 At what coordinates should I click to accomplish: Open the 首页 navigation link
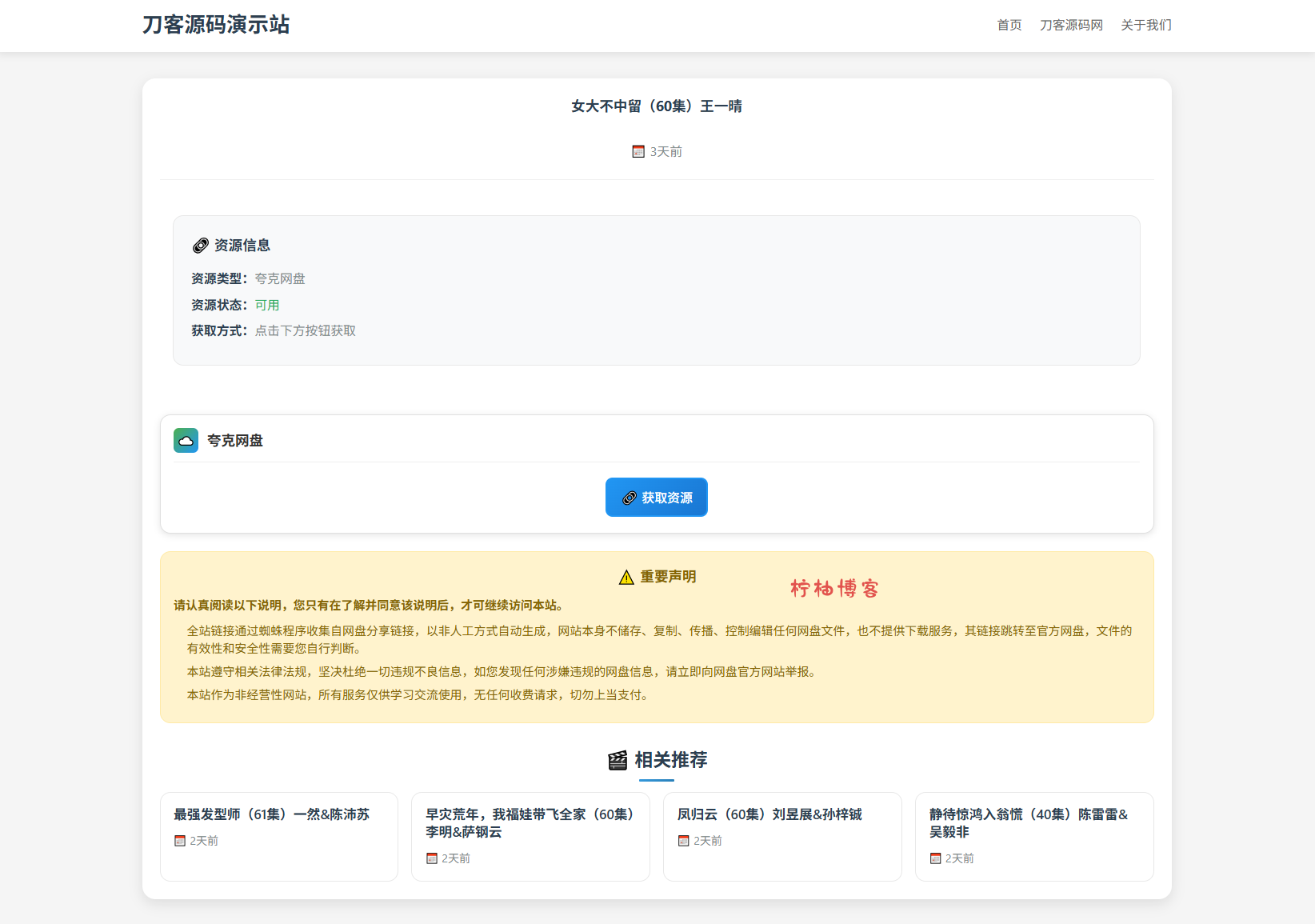[x=1009, y=26]
